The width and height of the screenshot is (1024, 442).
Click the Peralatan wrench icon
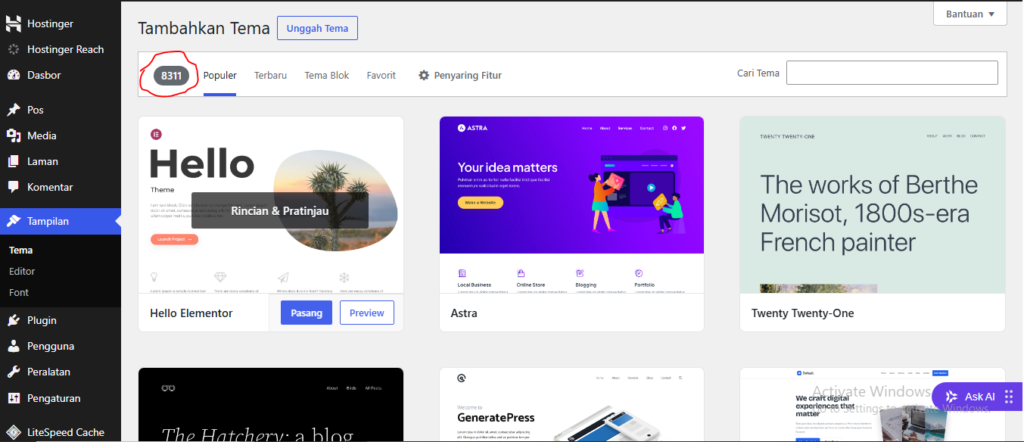pyautogui.click(x=14, y=372)
